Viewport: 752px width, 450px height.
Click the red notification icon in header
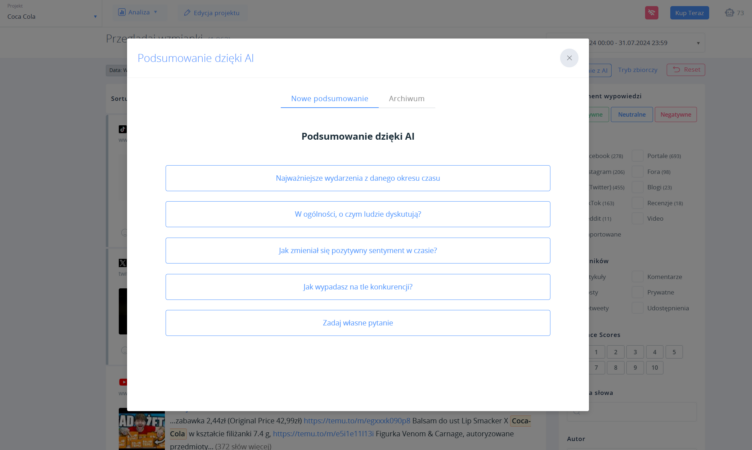click(650, 13)
